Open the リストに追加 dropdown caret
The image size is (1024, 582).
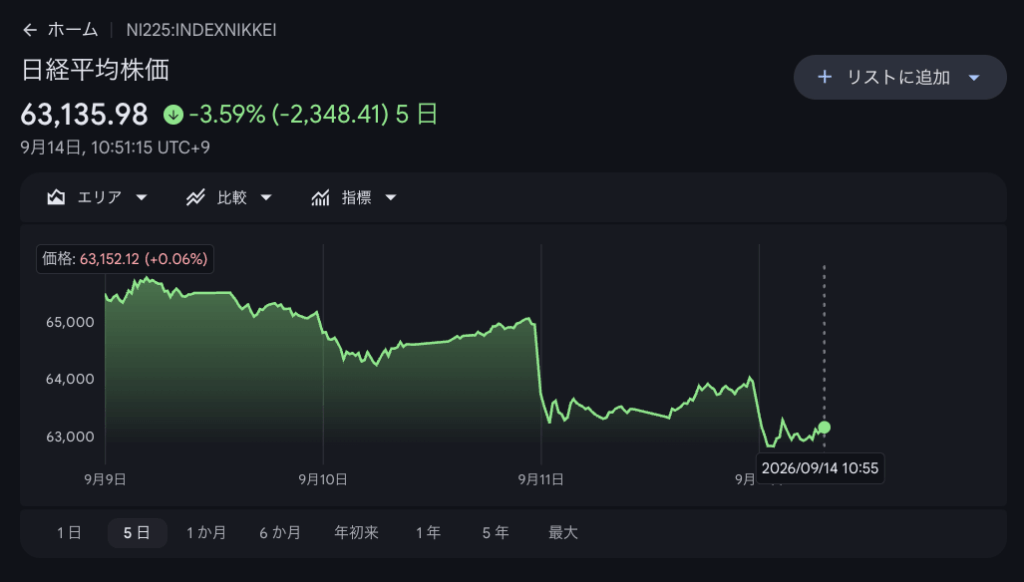tap(974, 78)
